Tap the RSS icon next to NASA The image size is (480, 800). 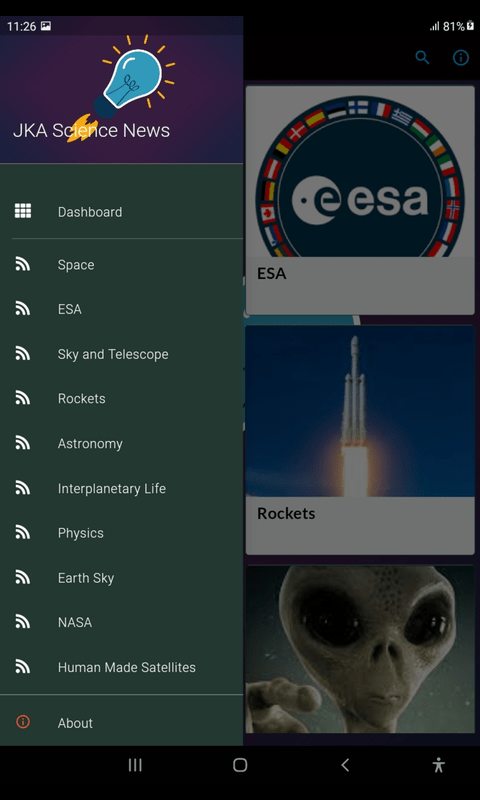pos(22,622)
